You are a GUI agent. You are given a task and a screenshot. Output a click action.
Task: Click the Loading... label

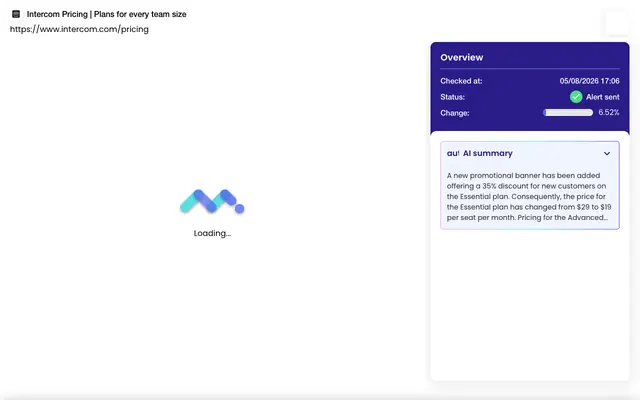pos(212,233)
